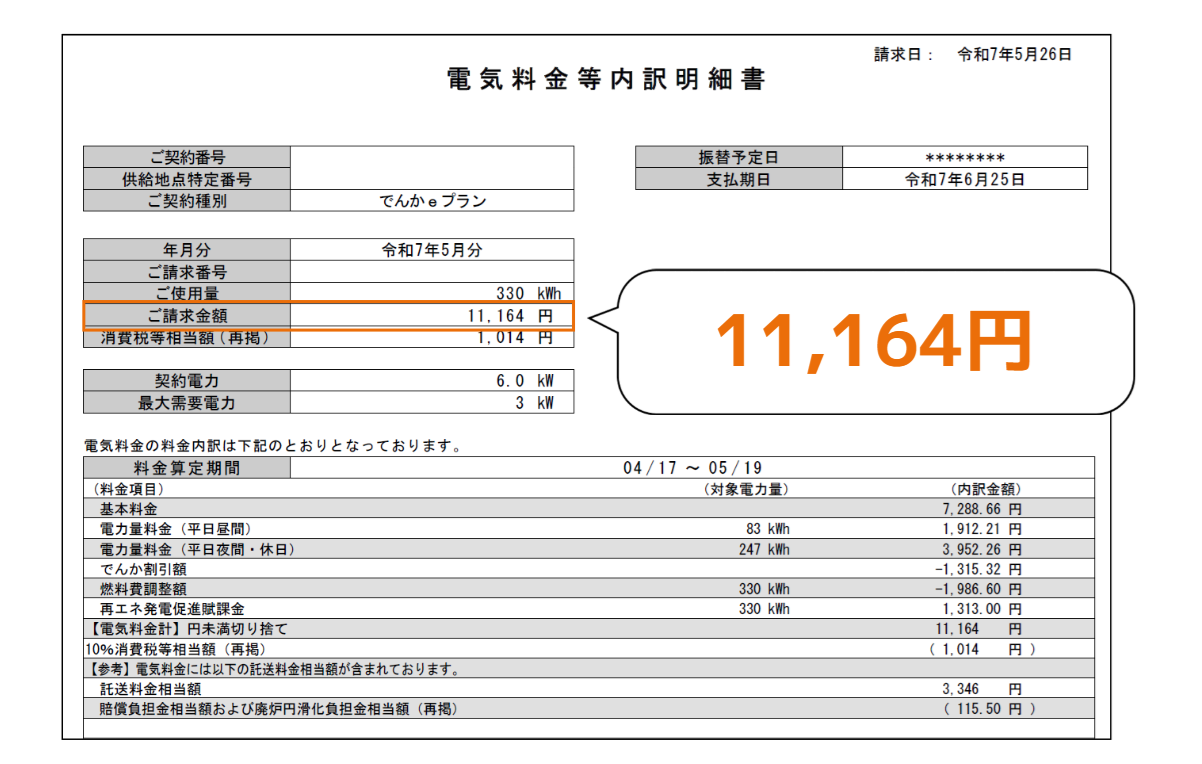Select the 支払期日 date 令和7年6月25日
This screenshot has height=764, width=1202.
pos(964,179)
